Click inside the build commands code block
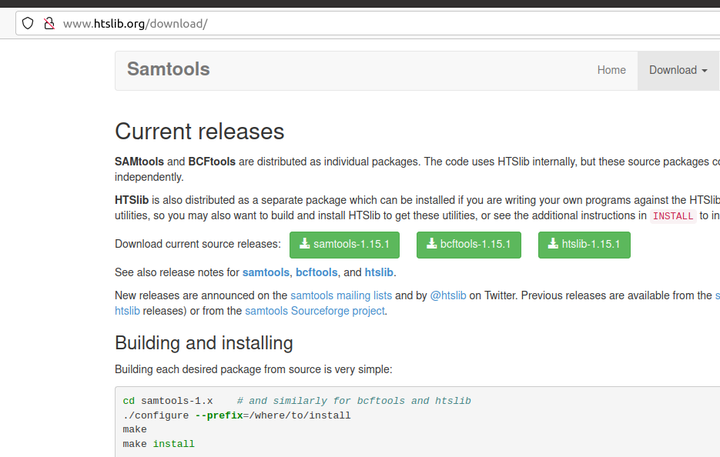Screen dimensions: 720x457 (x=400, y=422)
